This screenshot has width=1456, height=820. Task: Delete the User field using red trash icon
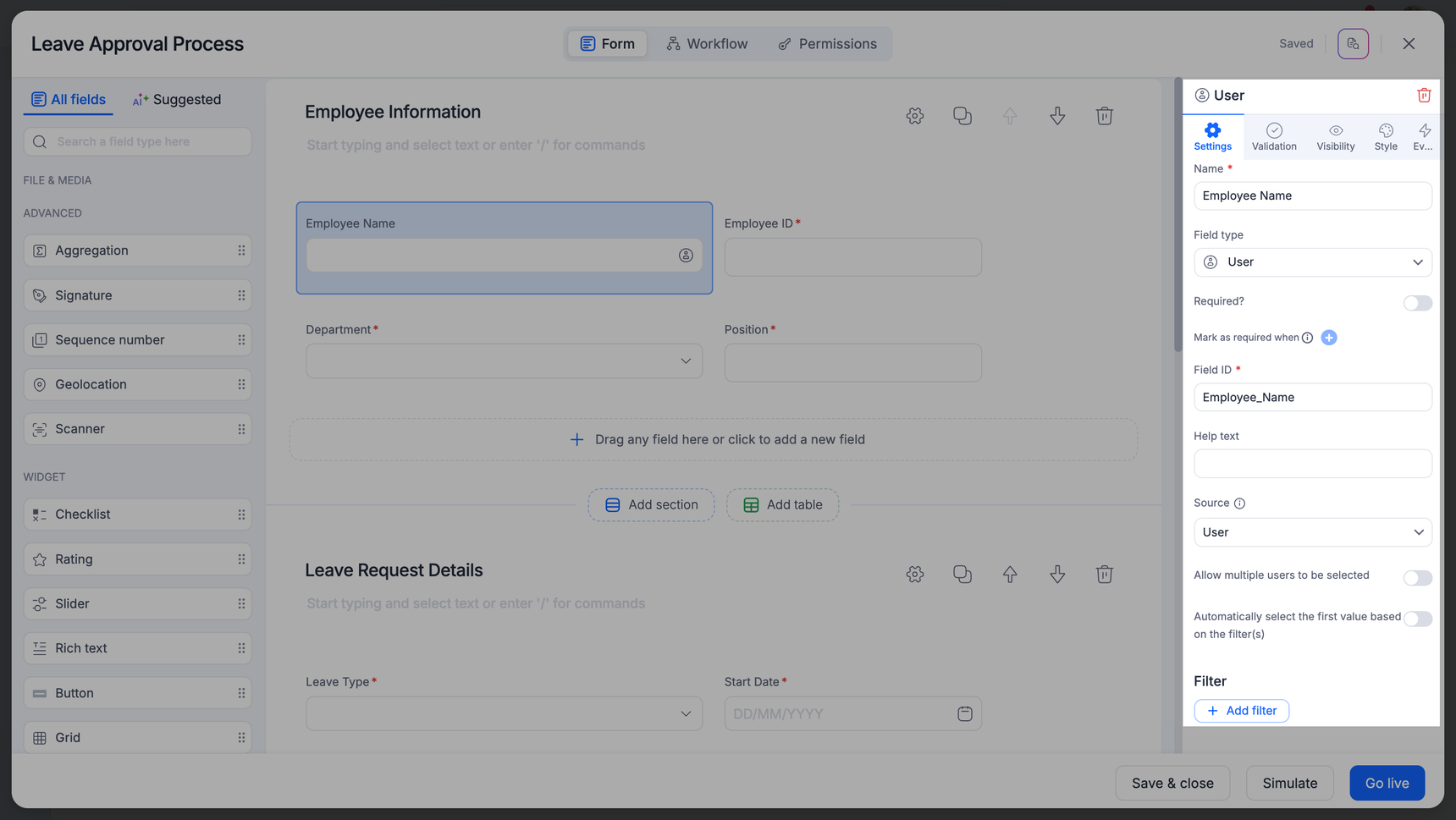1423,96
